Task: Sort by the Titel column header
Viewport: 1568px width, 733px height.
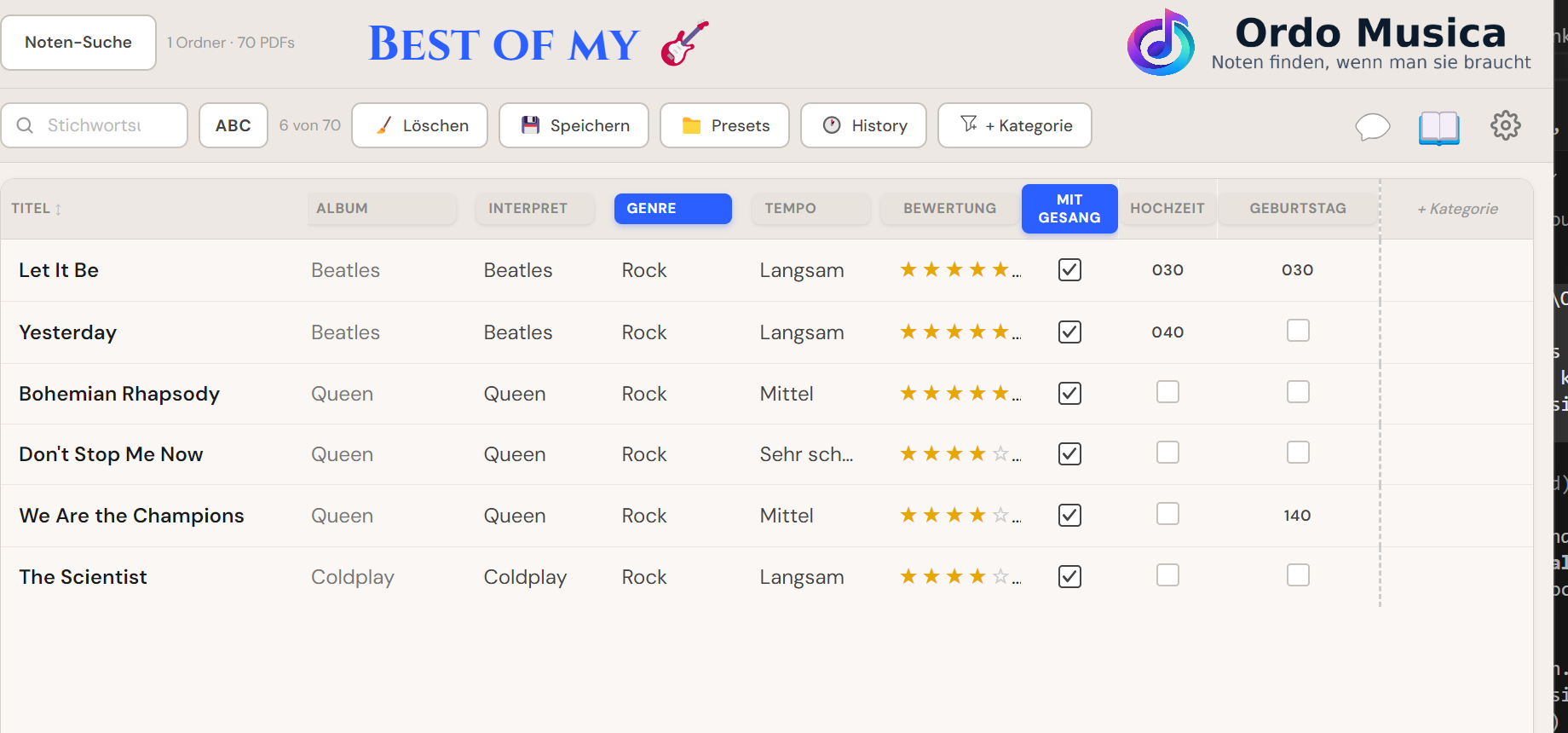Action: click(37, 209)
